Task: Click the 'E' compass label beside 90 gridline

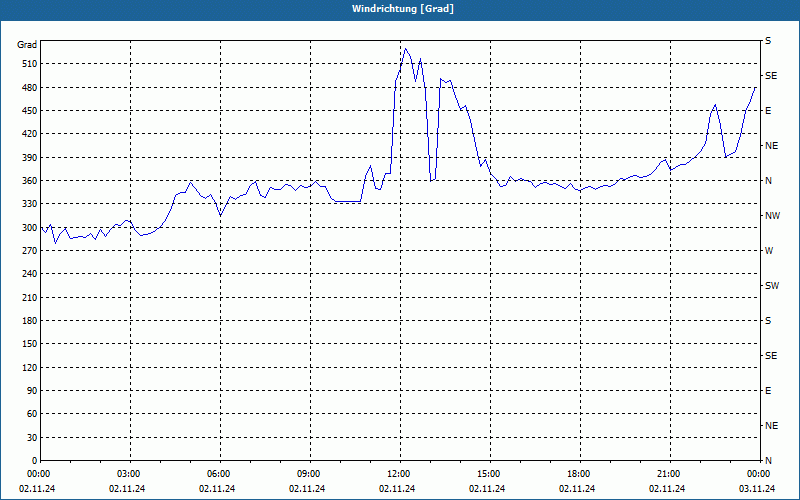Action: [x=768, y=390]
